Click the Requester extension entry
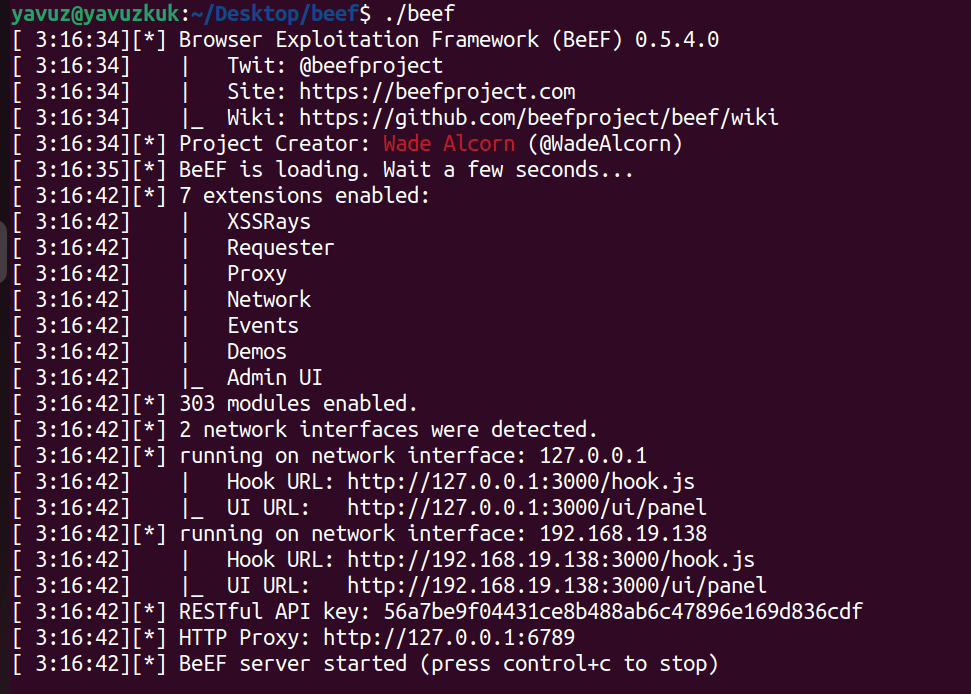Screen dimensions: 971x694 click(281, 248)
